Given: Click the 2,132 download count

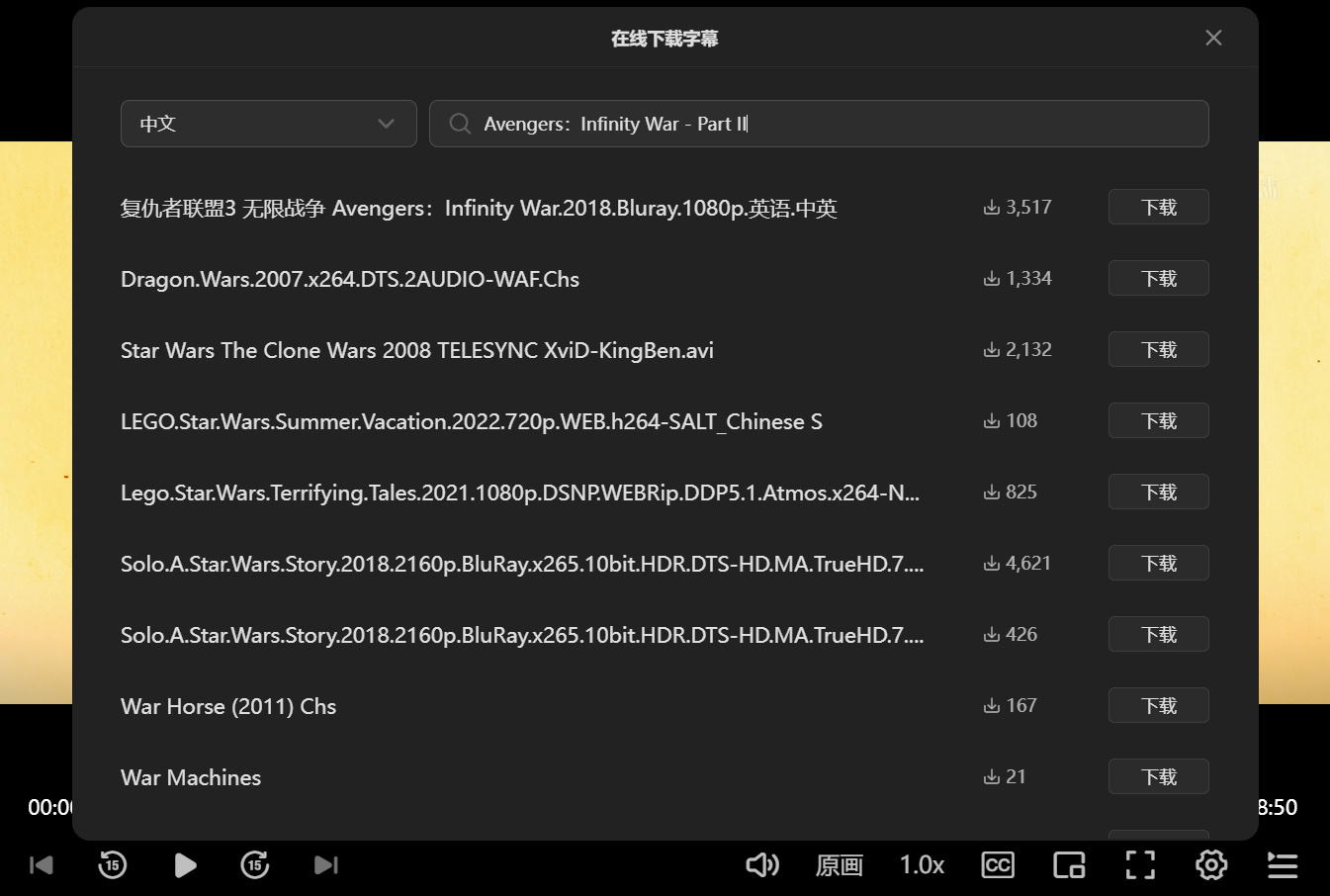Looking at the screenshot, I should click(x=1018, y=349).
